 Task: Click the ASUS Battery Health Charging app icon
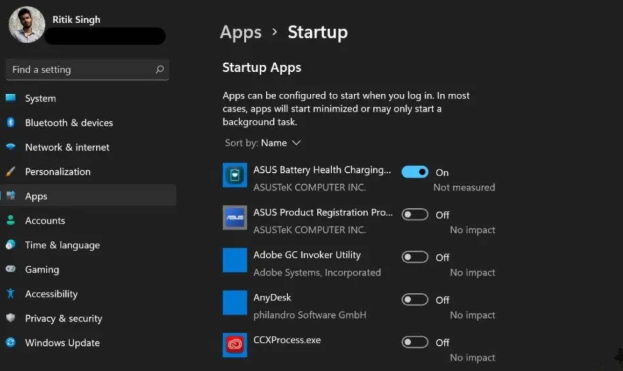(x=234, y=175)
